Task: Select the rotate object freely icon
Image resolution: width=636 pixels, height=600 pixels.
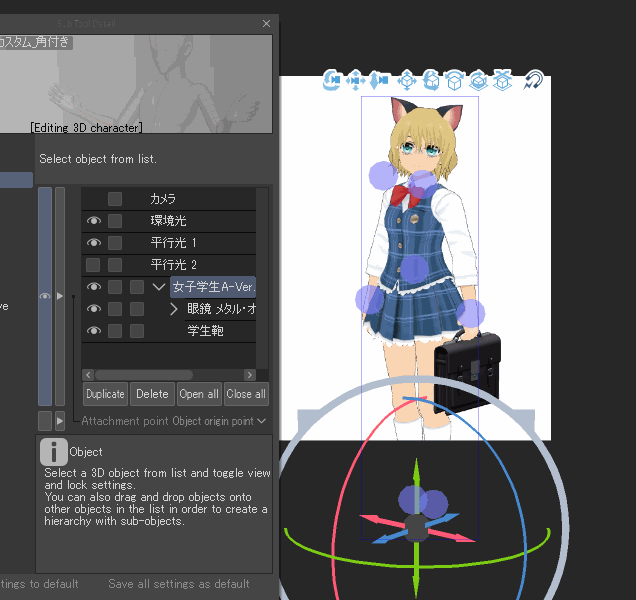Action: coord(431,80)
